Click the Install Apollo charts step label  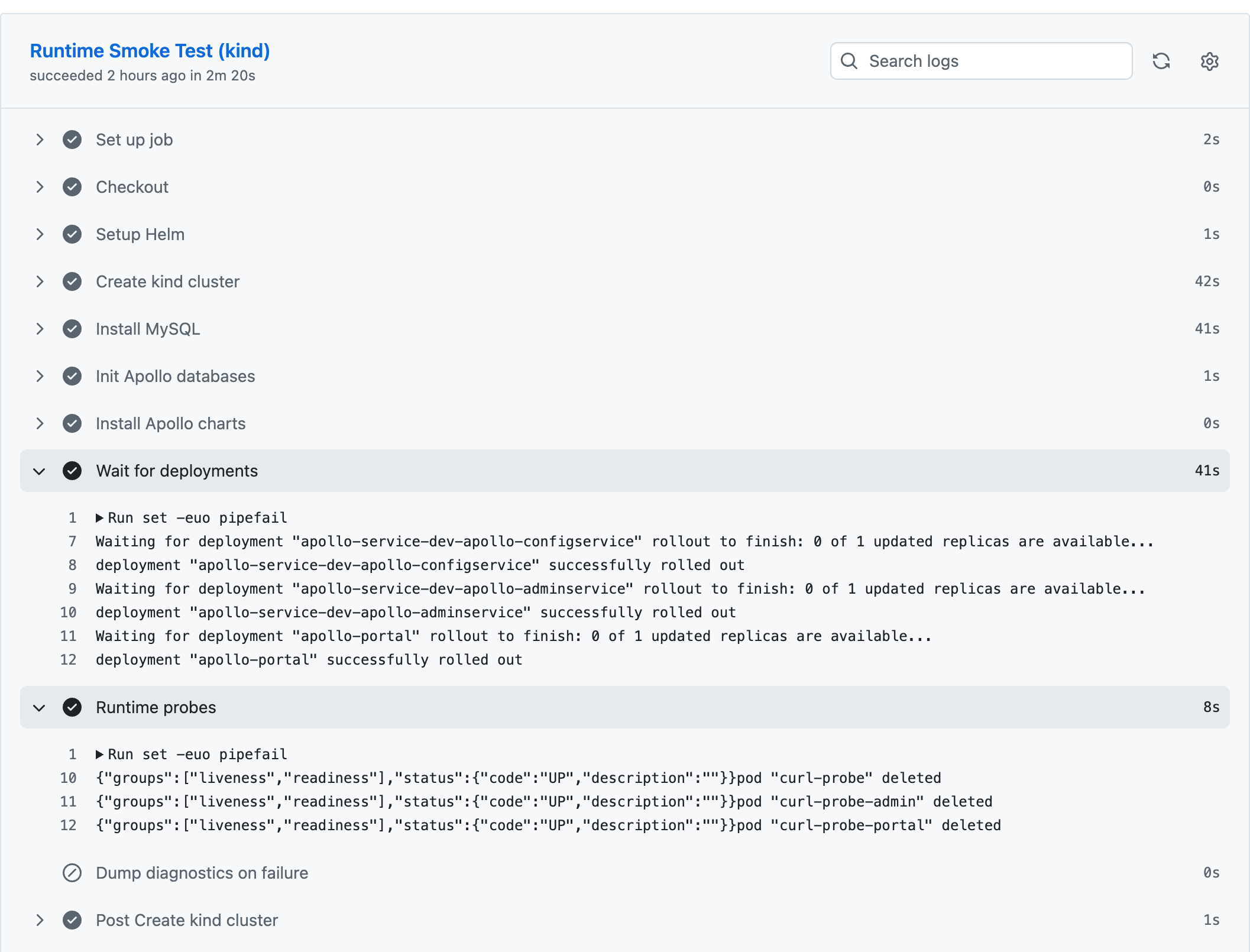[x=170, y=423]
